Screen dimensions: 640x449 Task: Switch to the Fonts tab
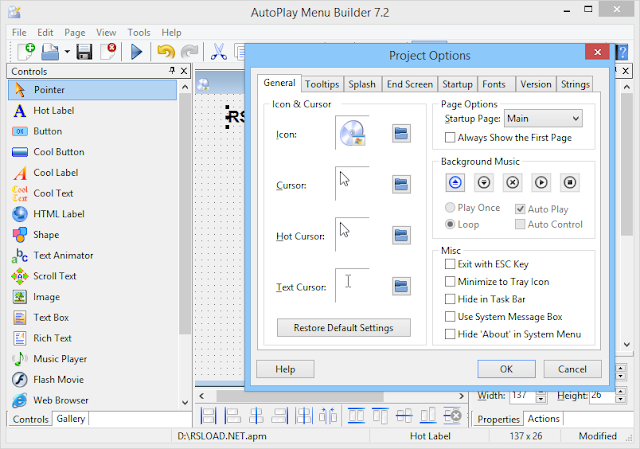[494, 84]
